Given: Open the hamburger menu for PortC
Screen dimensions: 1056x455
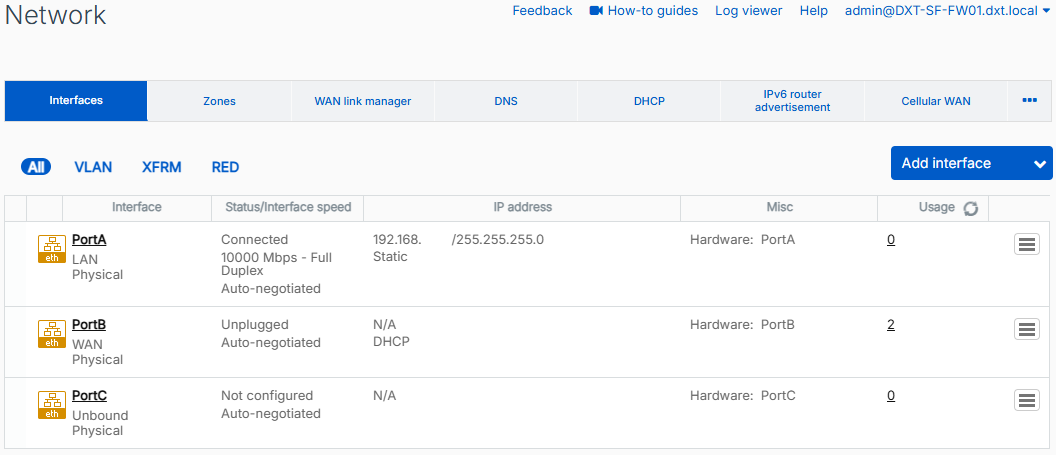Looking at the screenshot, I should click(x=1027, y=400).
